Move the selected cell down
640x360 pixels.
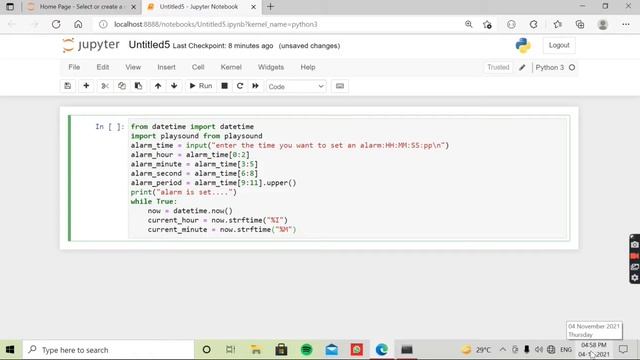[174, 86]
